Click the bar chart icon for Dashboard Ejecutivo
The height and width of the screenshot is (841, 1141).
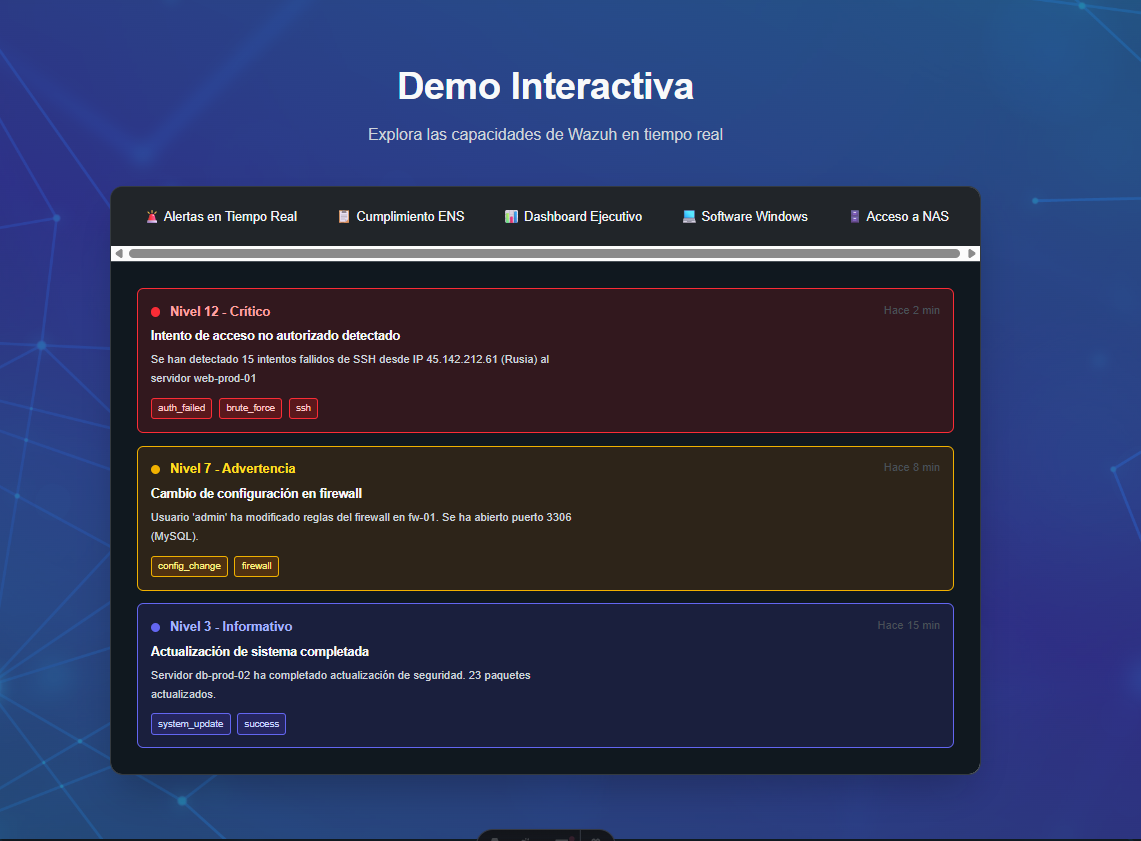[511, 216]
